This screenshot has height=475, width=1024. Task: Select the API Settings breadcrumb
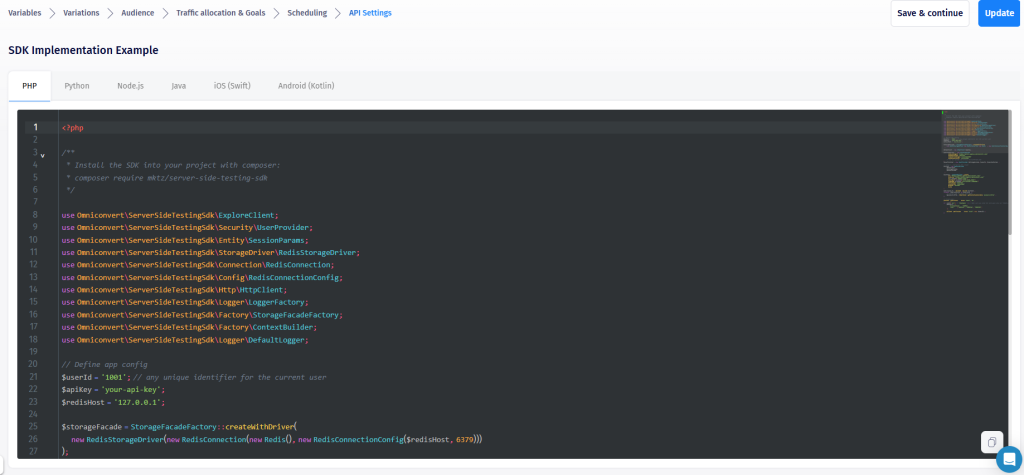[370, 13]
